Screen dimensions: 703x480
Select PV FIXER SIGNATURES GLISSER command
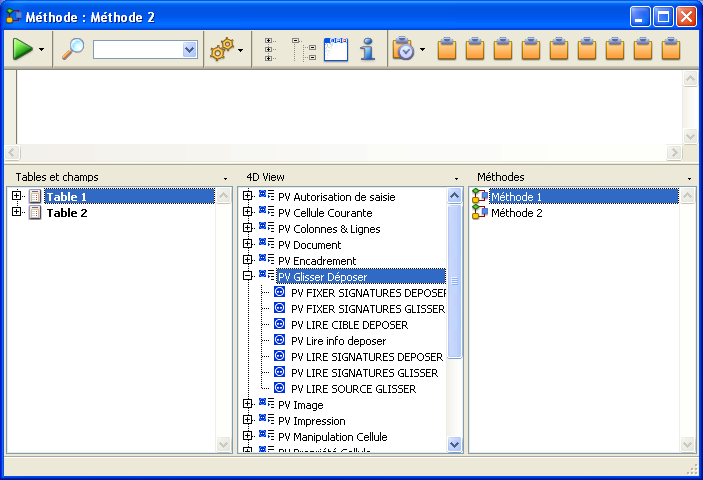[x=367, y=309]
